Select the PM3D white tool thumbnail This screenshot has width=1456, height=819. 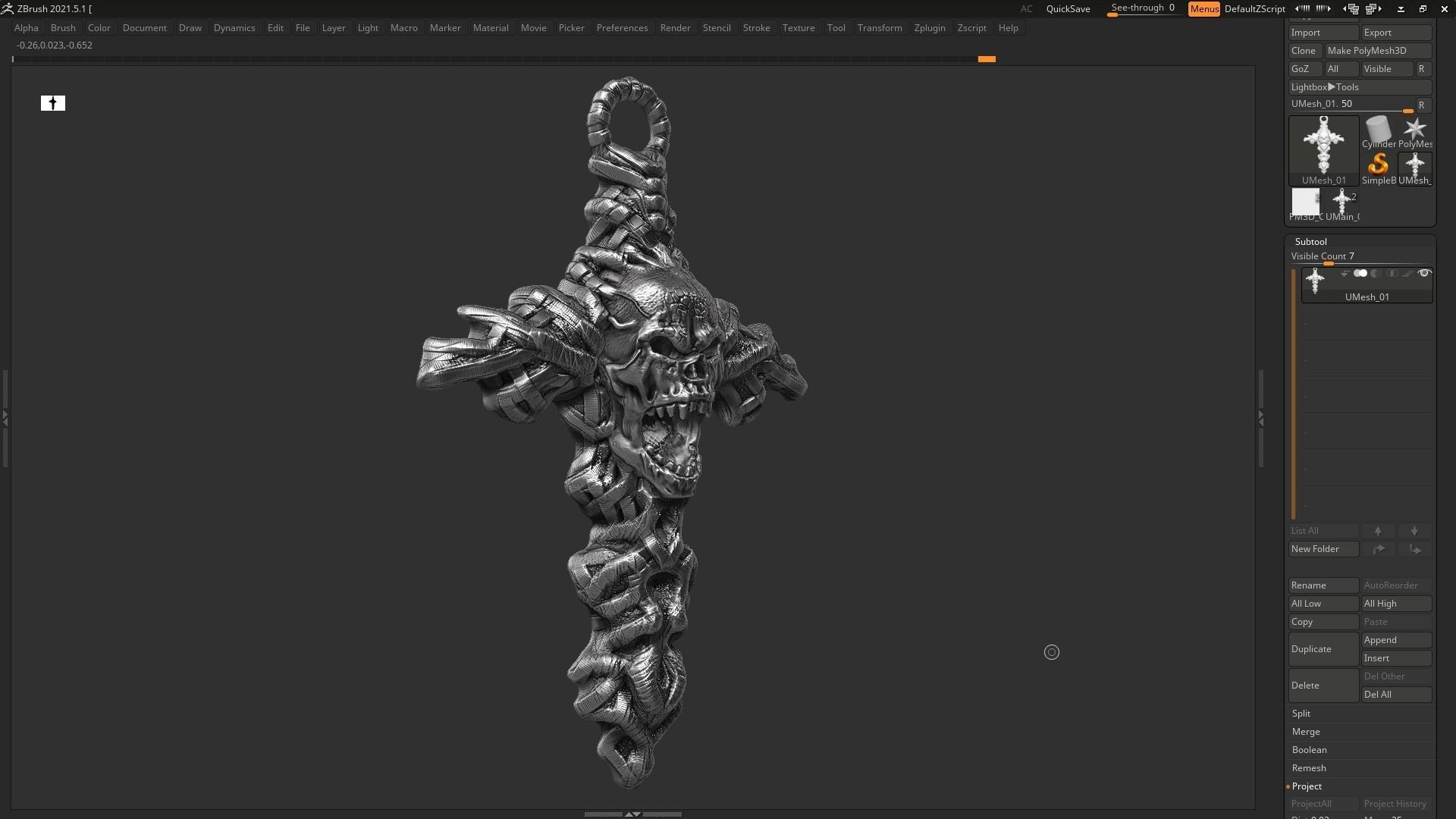1305,205
